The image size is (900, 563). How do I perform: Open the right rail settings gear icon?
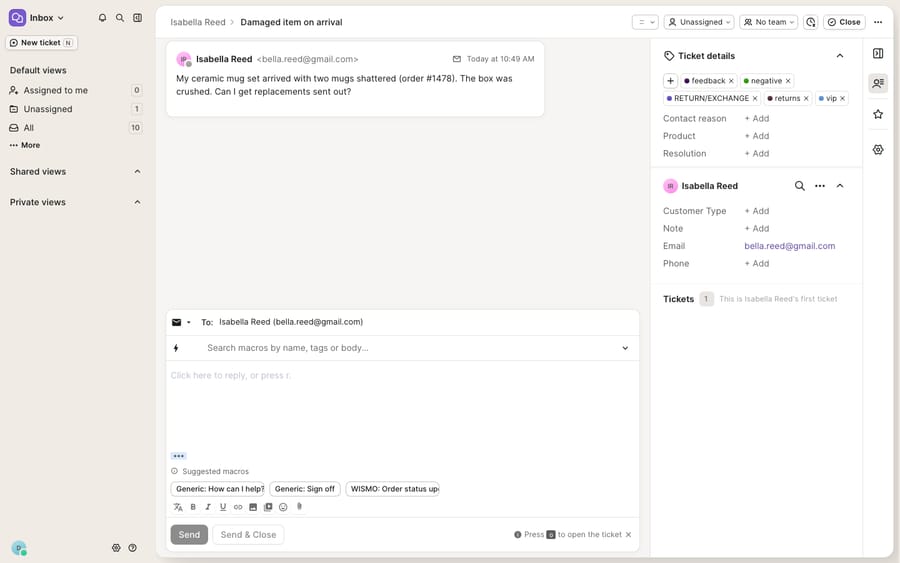tap(878, 150)
